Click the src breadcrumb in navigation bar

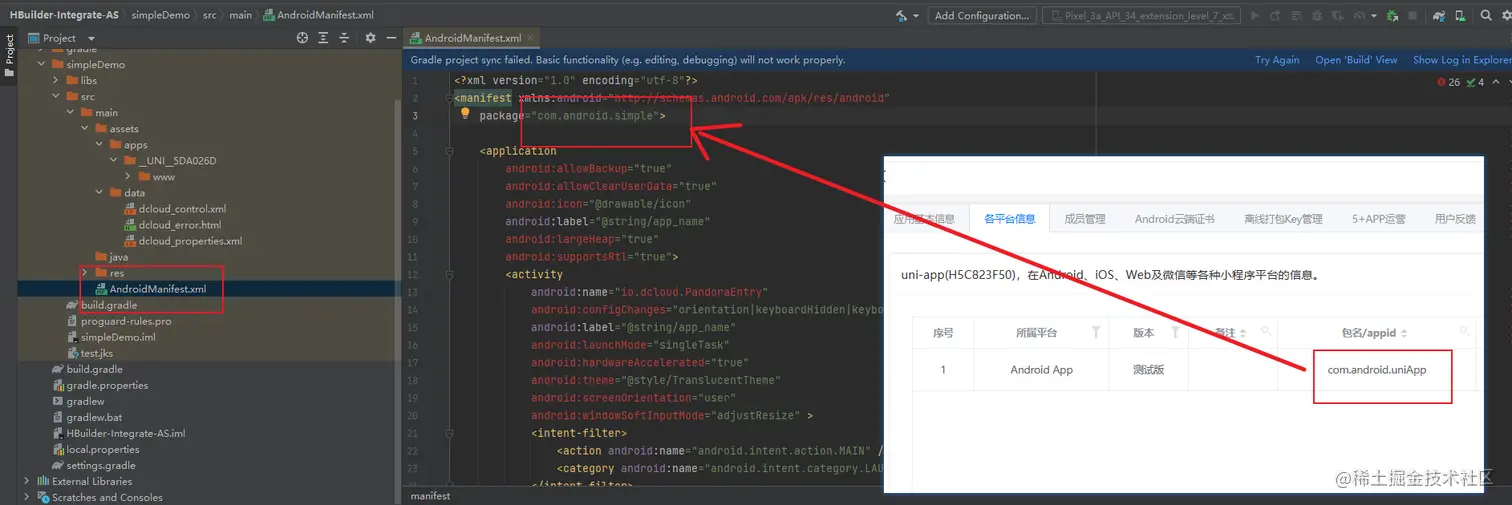pyautogui.click(x=210, y=16)
